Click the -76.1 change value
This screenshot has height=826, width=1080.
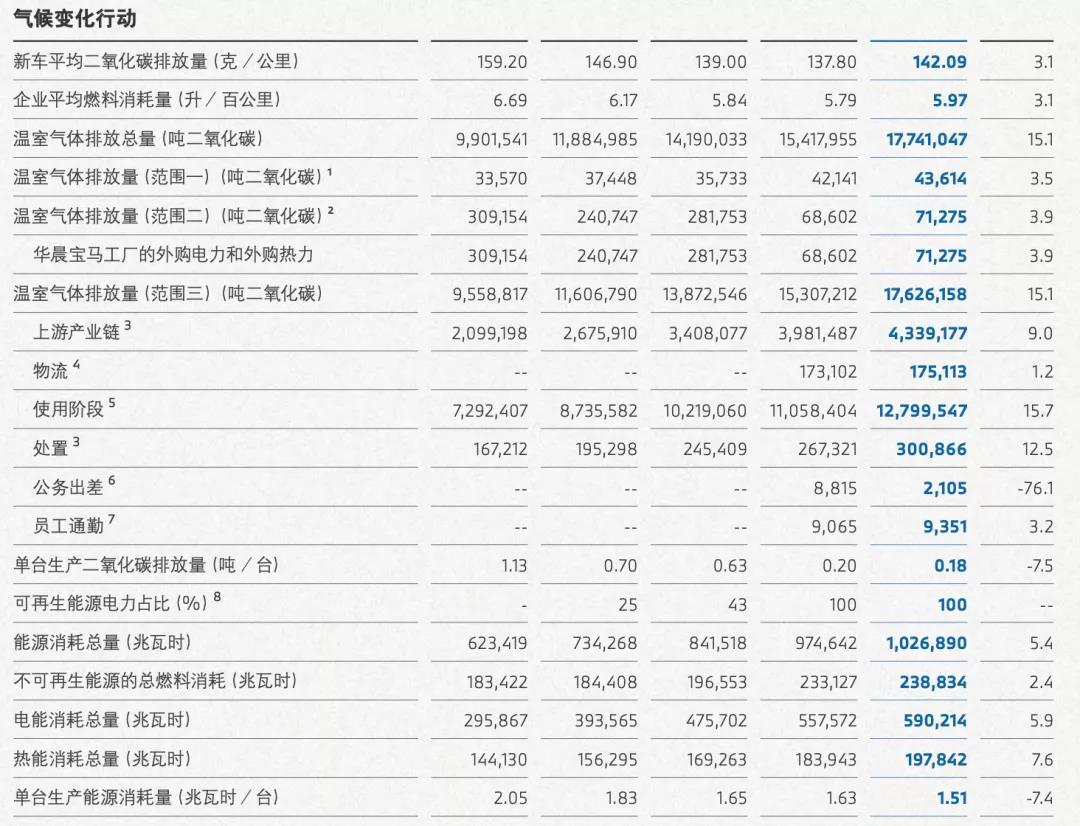point(1035,488)
